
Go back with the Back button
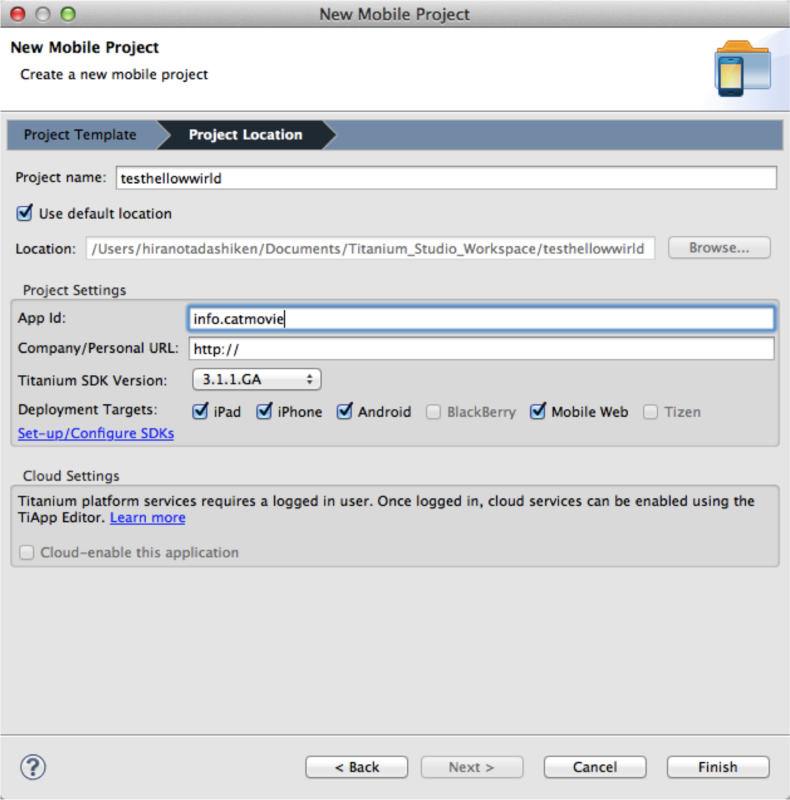pos(357,767)
